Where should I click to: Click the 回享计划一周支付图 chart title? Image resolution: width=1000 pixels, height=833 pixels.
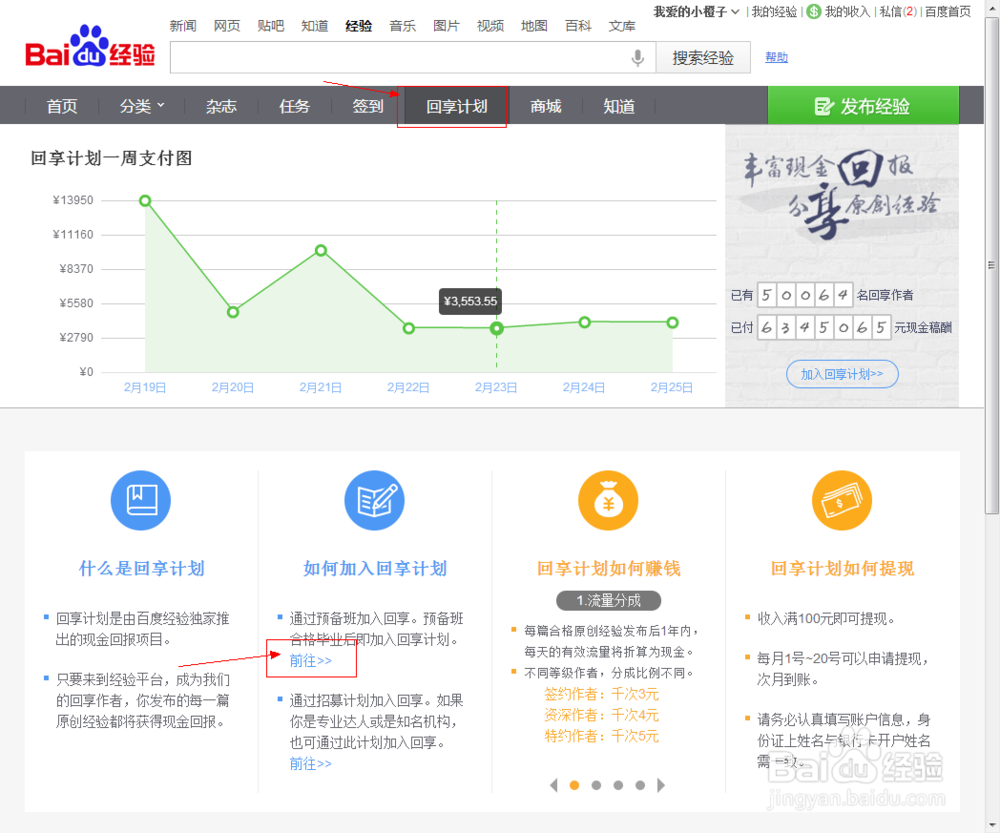[x=111, y=158]
